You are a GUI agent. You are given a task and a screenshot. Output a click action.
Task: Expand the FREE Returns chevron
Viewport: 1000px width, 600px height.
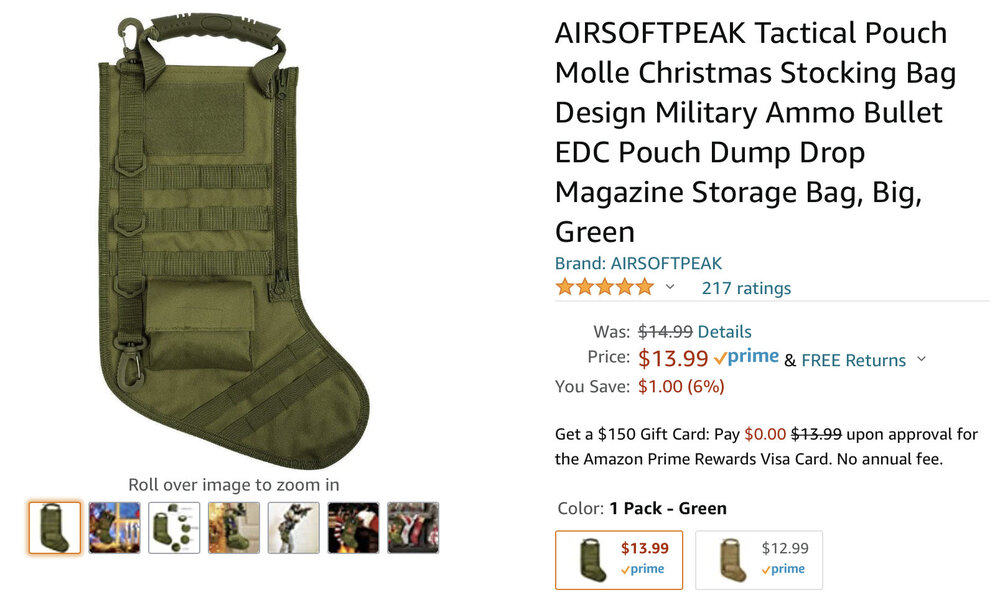[921, 360]
